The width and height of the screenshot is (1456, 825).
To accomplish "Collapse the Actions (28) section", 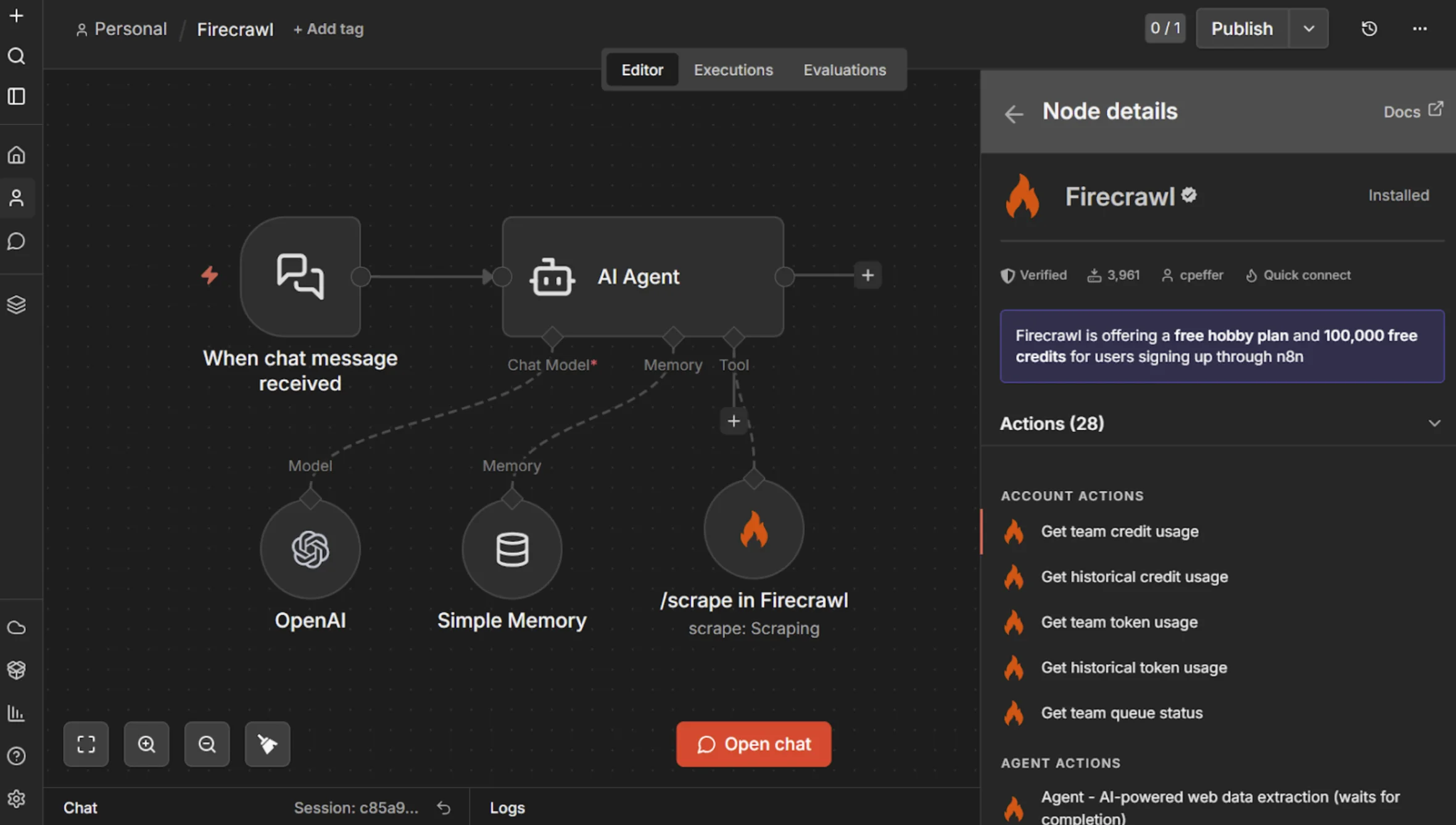I will 1434,424.
